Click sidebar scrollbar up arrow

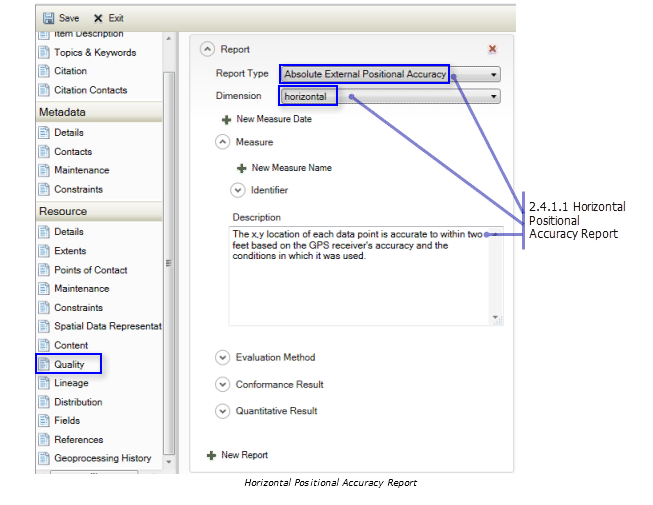[169, 38]
